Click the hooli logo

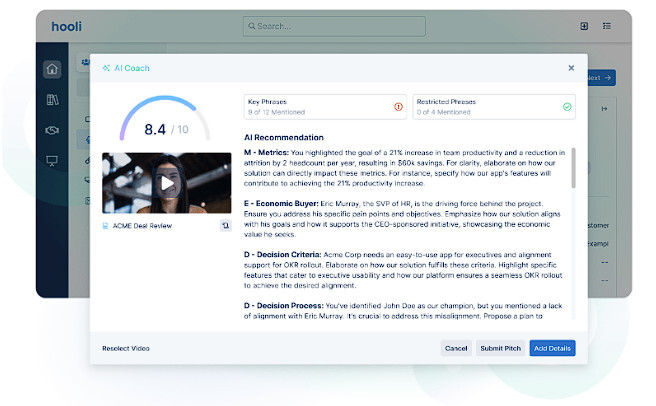pyautogui.click(x=67, y=26)
